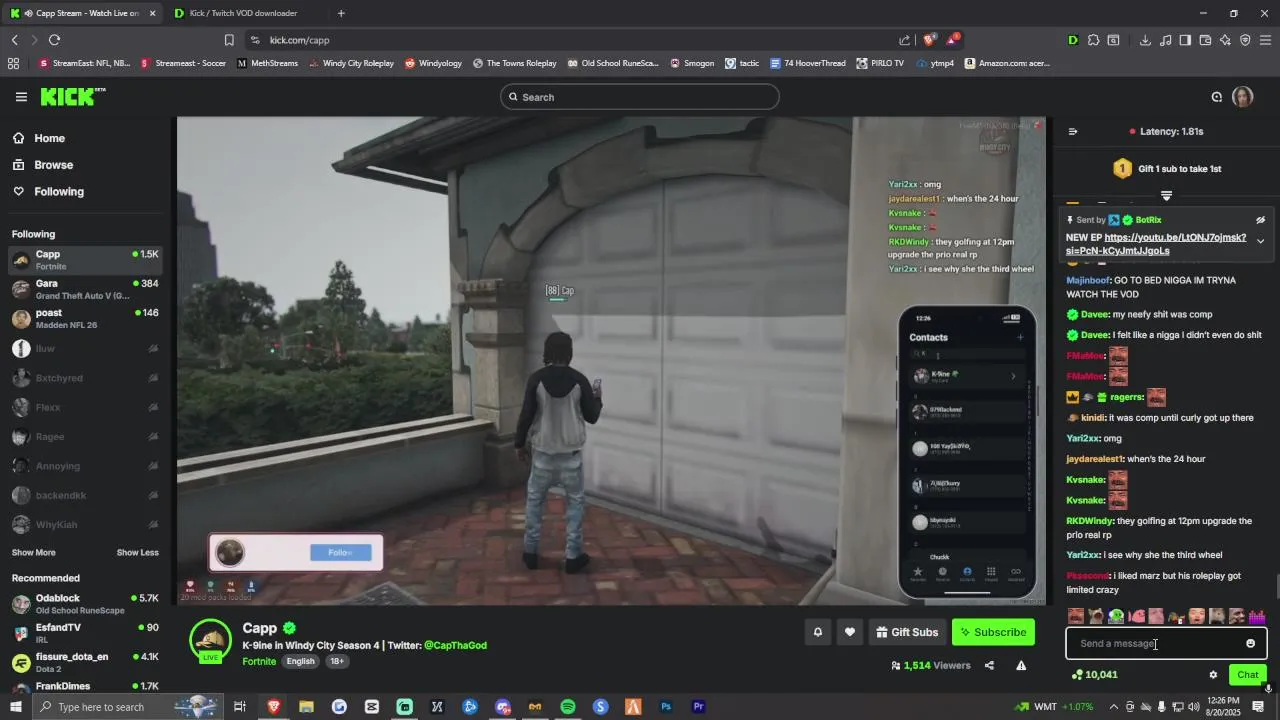Click the Gift Subs button
Screen dimensions: 1280x720
click(x=907, y=632)
